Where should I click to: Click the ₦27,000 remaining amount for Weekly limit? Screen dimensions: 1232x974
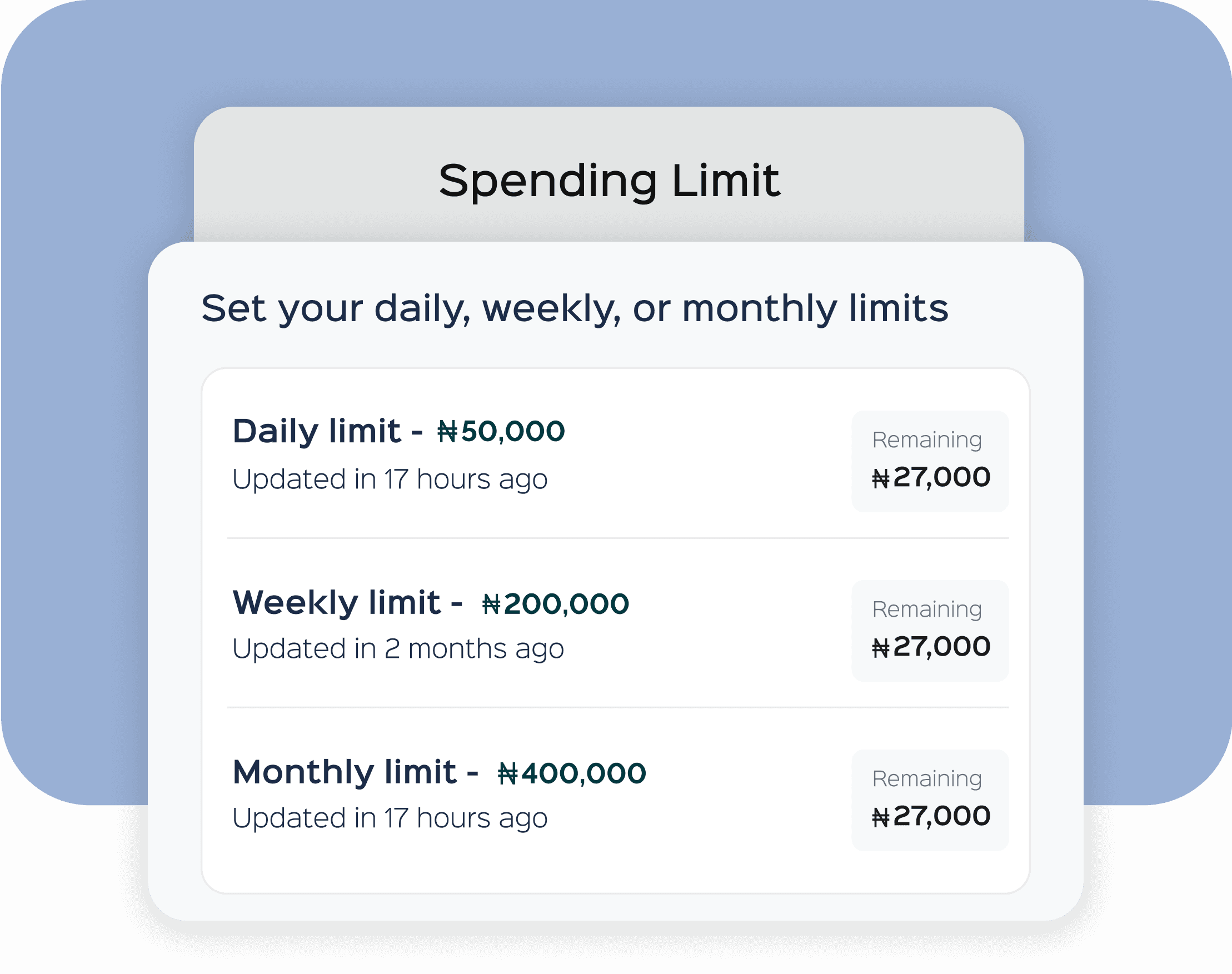[931, 647]
